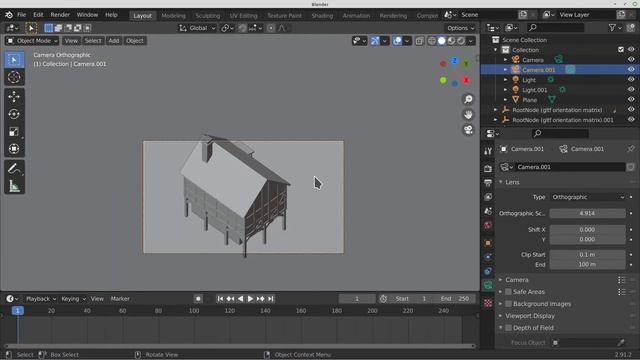This screenshot has height=360, width=640.
Task: Toggle Collection exclude checkbox in outliner
Action: coord(621,50)
